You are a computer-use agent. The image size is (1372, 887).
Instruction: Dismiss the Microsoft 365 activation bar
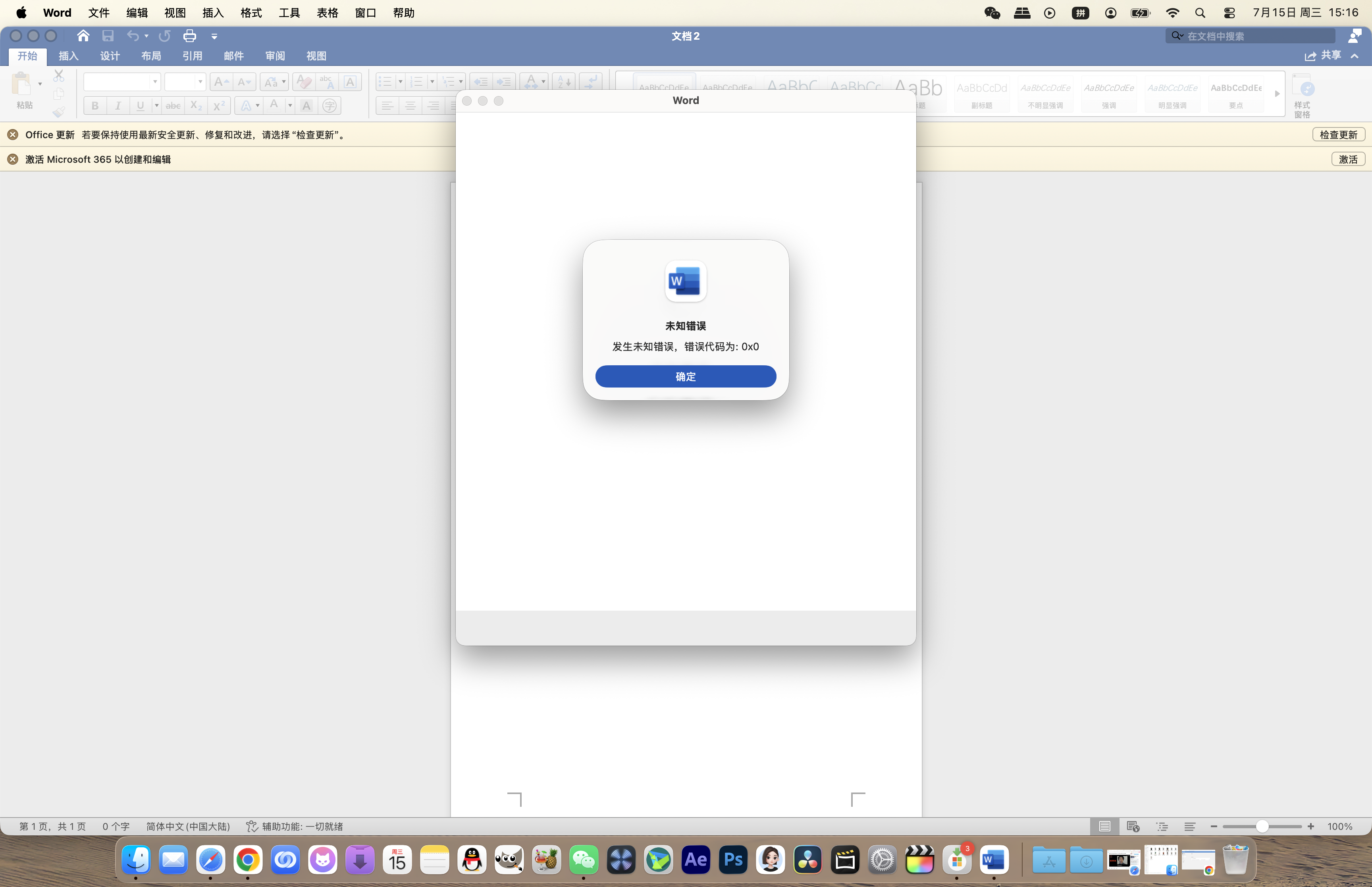(x=13, y=160)
